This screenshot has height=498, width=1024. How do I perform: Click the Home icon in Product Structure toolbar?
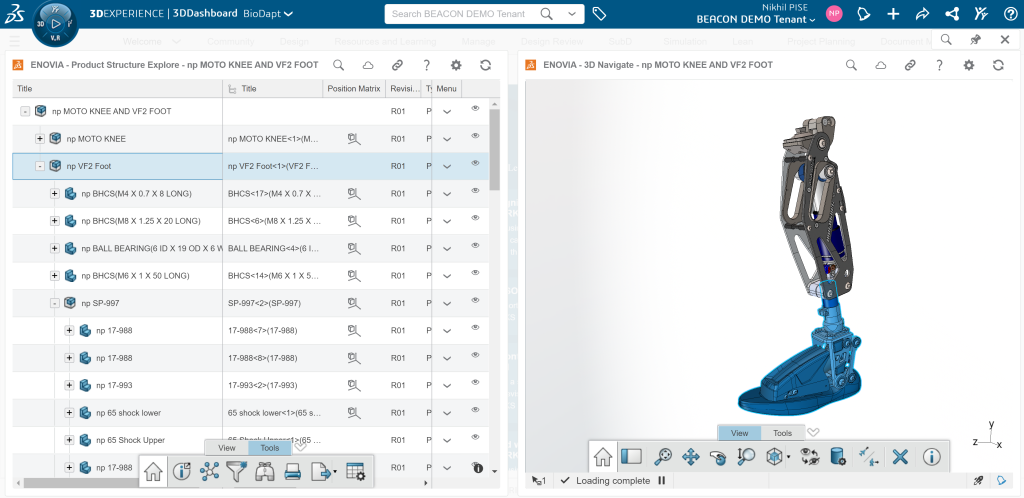pyautogui.click(x=153, y=471)
